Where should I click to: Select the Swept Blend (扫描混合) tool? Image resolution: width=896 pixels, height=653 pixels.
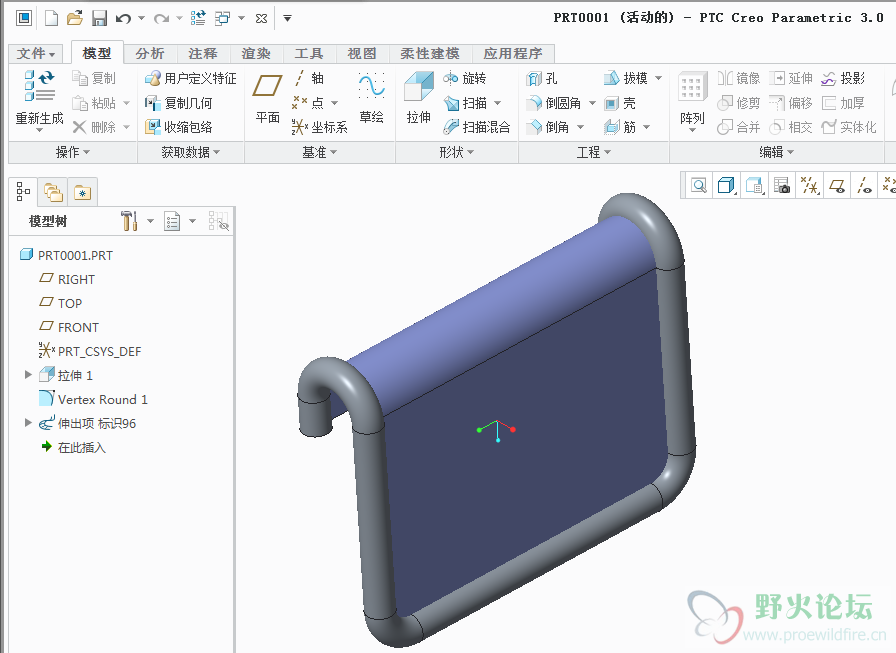(477, 127)
